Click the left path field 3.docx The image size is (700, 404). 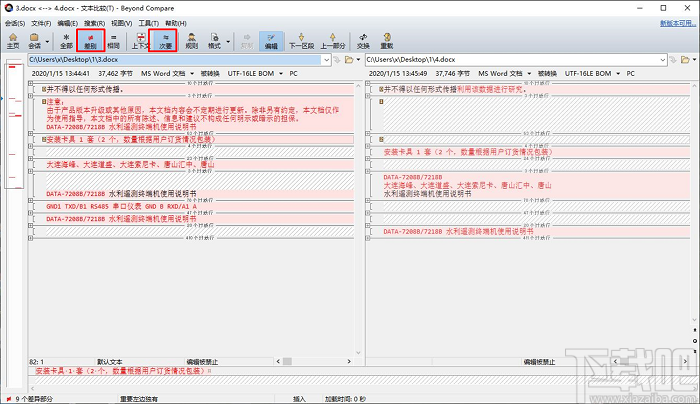(x=175, y=60)
